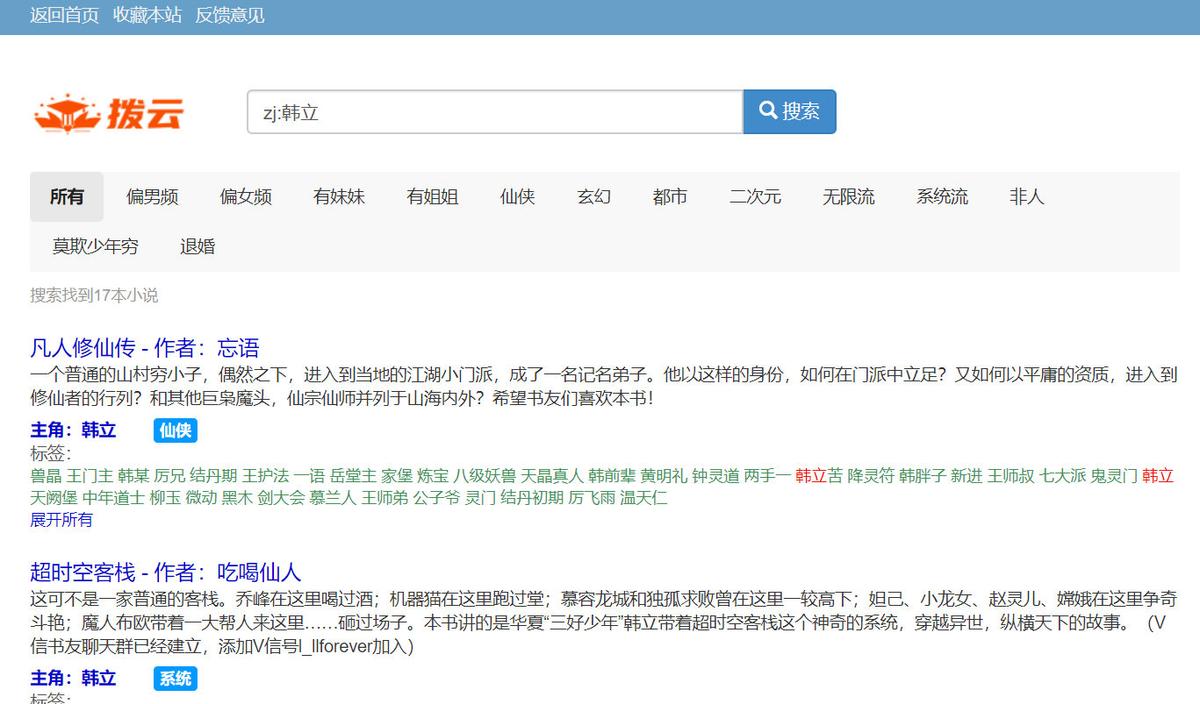
Task: Click the 七大派 tag
Action: [1063, 476]
